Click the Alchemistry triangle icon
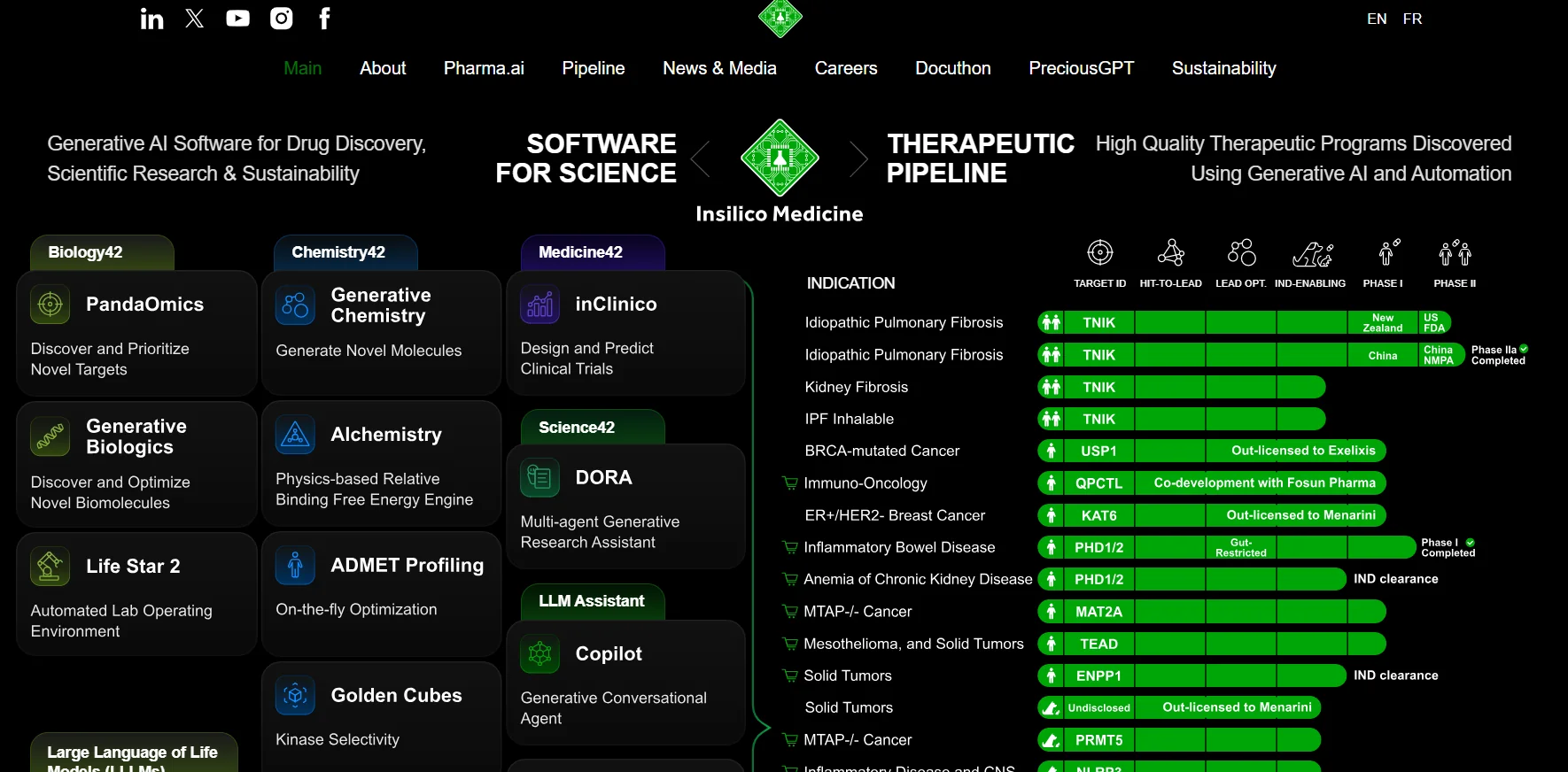The image size is (1568, 772). point(295,435)
